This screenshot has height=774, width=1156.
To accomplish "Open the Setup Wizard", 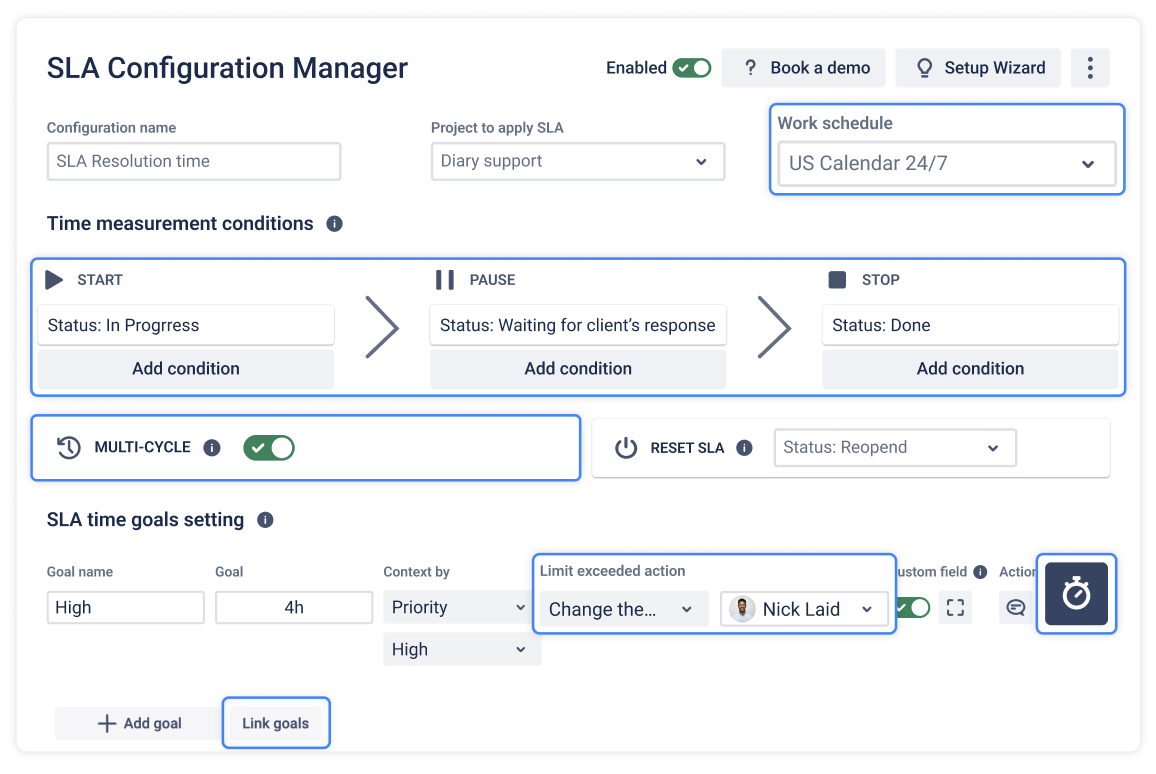I will 978,68.
